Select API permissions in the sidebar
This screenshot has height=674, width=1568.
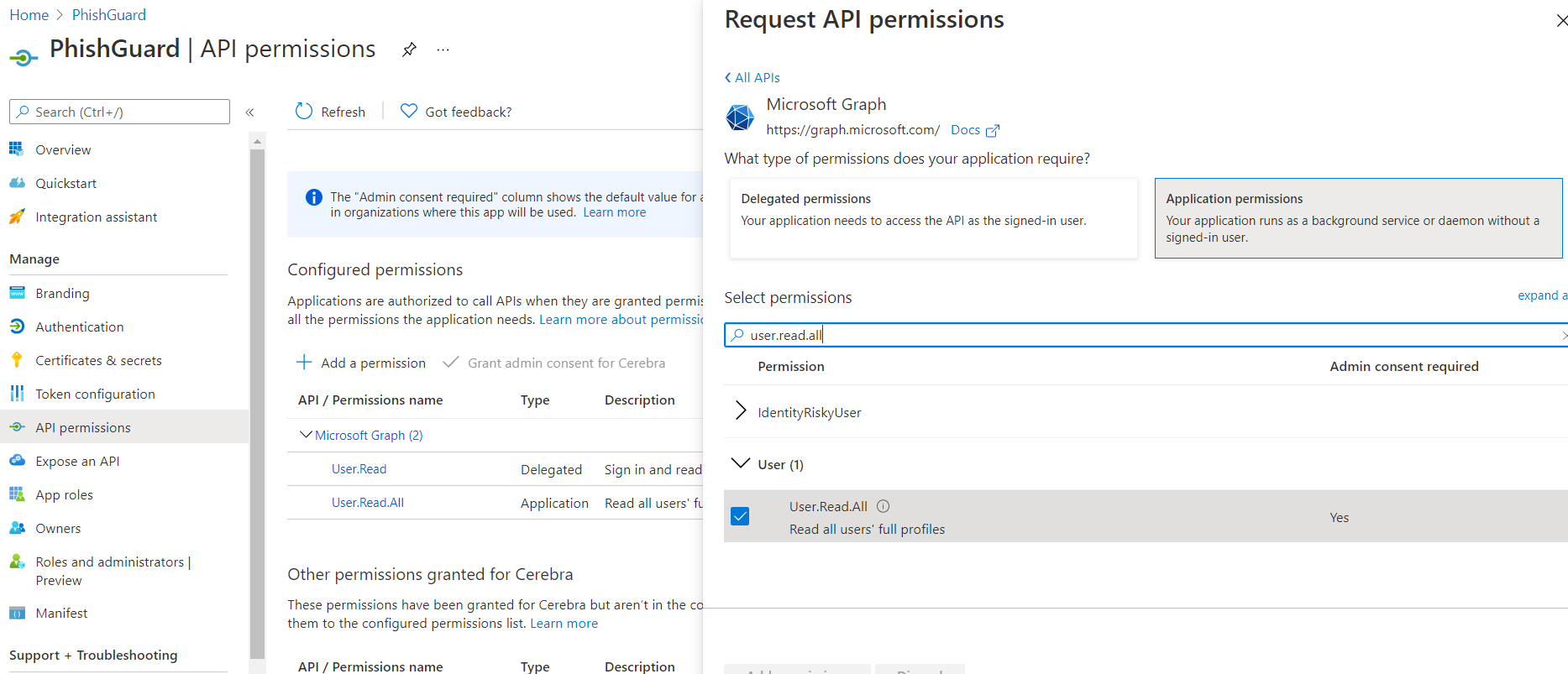(x=124, y=426)
